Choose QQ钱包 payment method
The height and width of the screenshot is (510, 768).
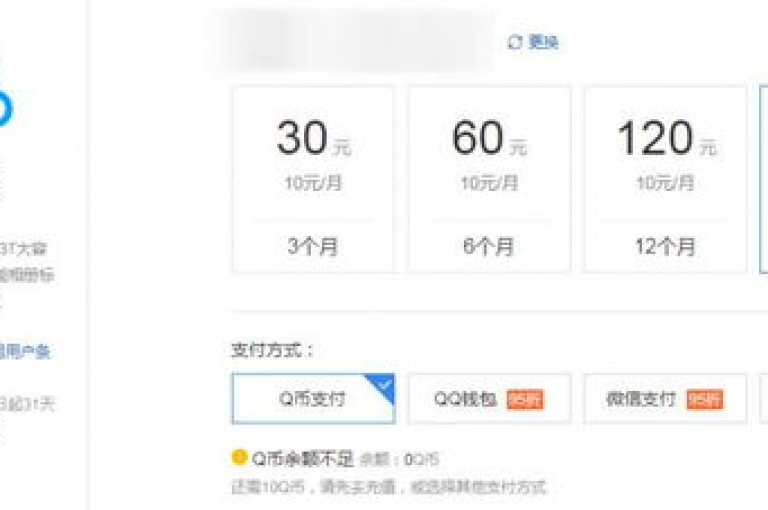pyautogui.click(x=489, y=399)
